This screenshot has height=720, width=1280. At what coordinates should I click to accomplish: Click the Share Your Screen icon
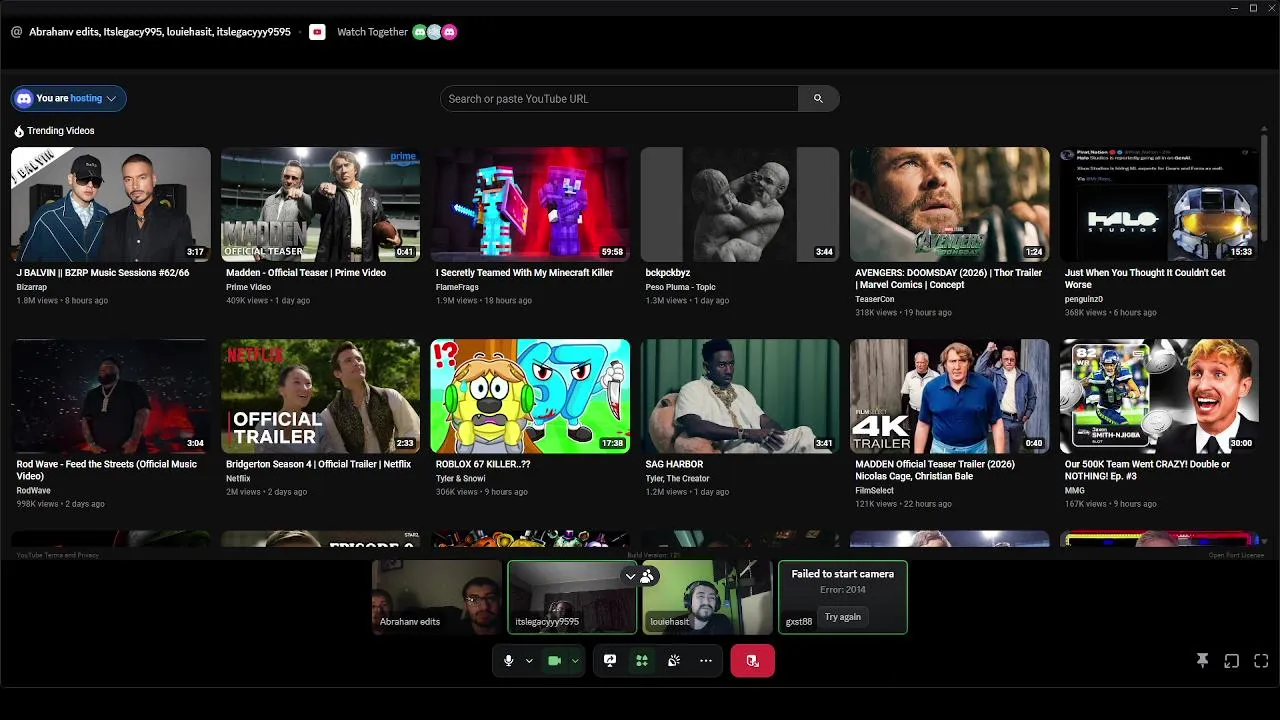610,661
